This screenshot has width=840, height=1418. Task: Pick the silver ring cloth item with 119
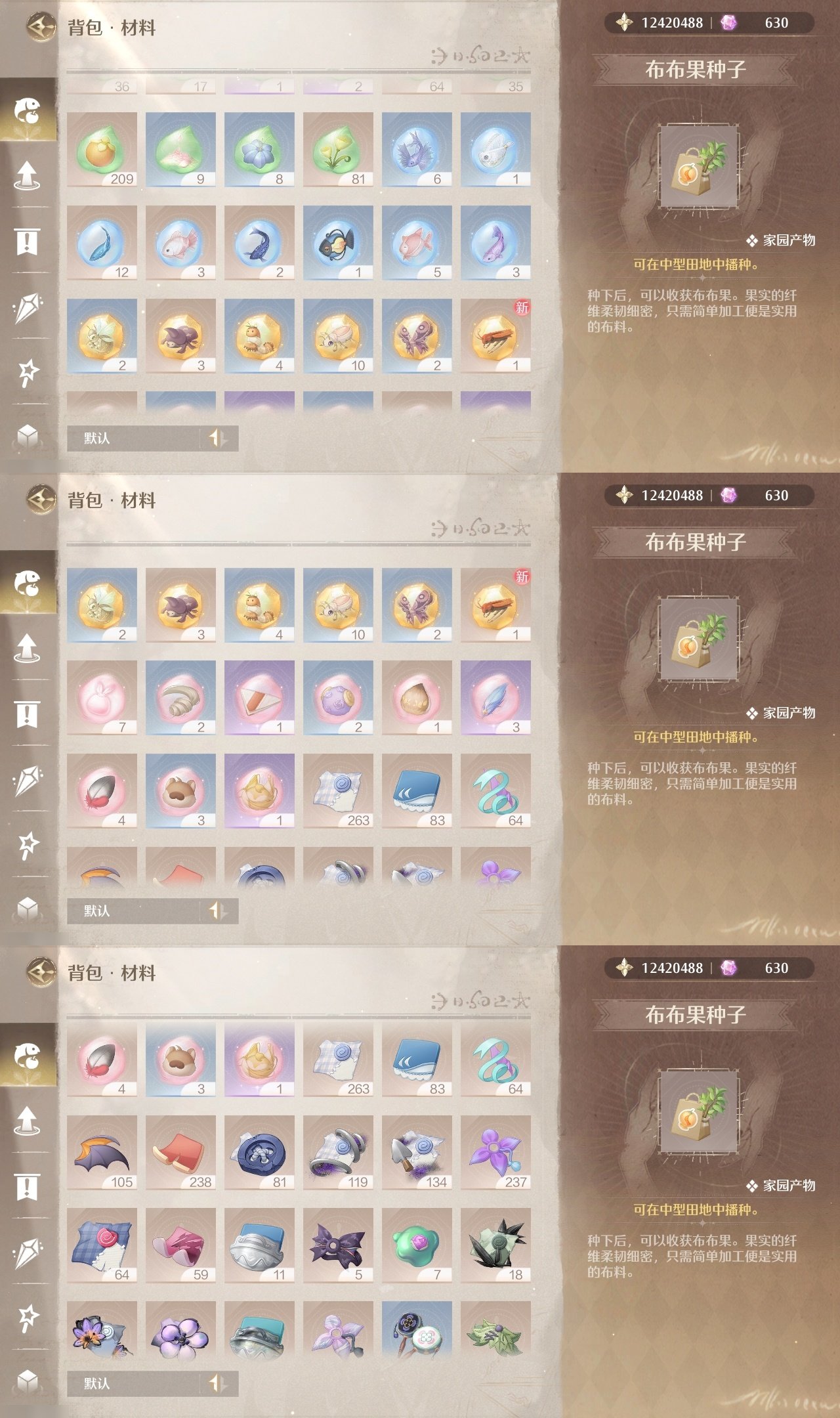(x=338, y=1153)
